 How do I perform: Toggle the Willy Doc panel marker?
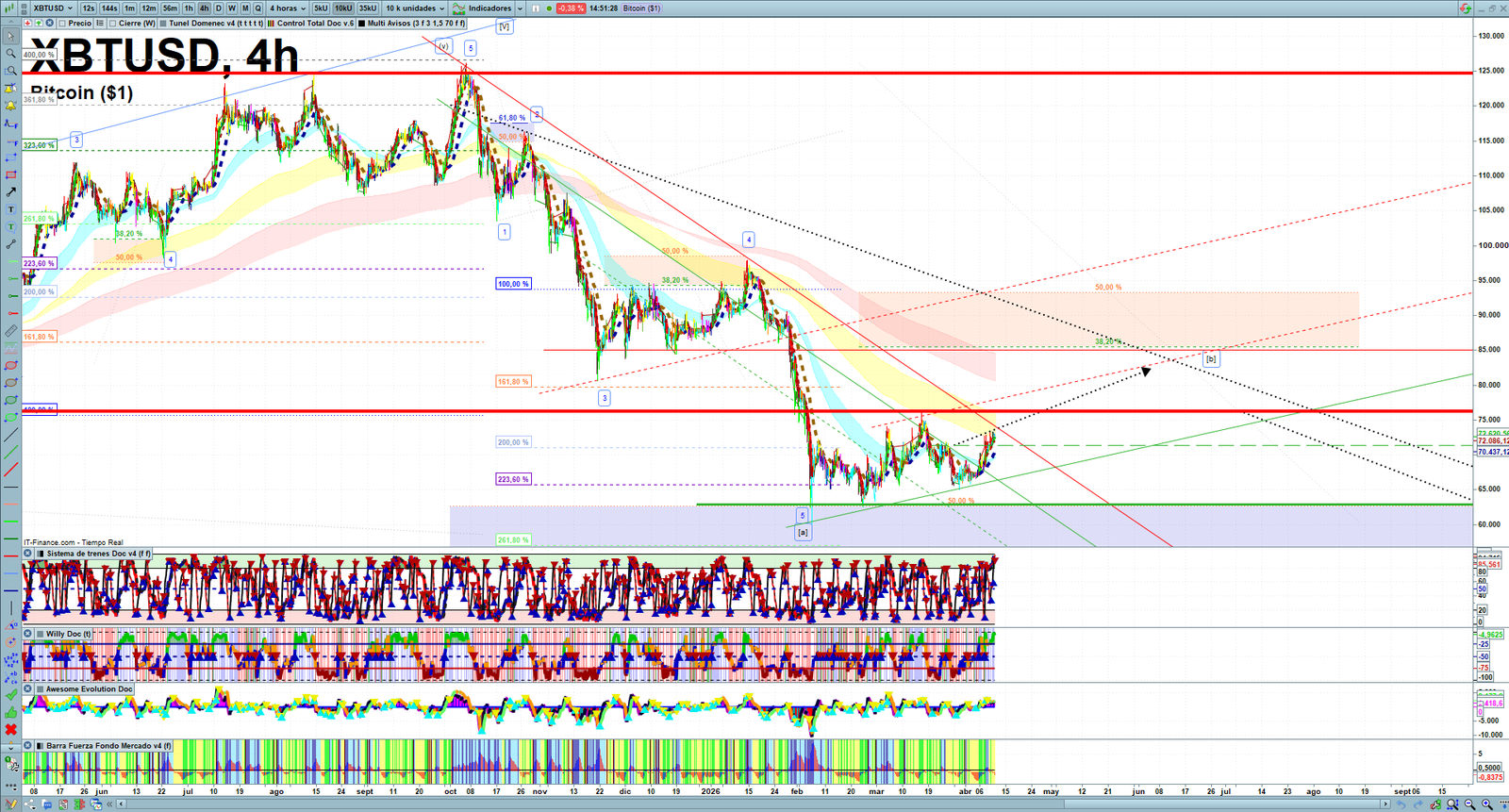point(40,634)
